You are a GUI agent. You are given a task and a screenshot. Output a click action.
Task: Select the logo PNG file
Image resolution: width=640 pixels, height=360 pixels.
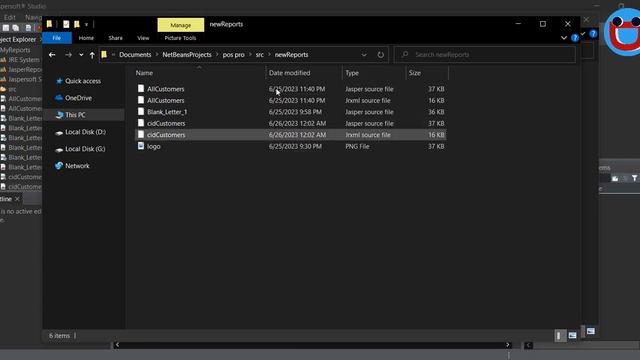pos(291,146)
